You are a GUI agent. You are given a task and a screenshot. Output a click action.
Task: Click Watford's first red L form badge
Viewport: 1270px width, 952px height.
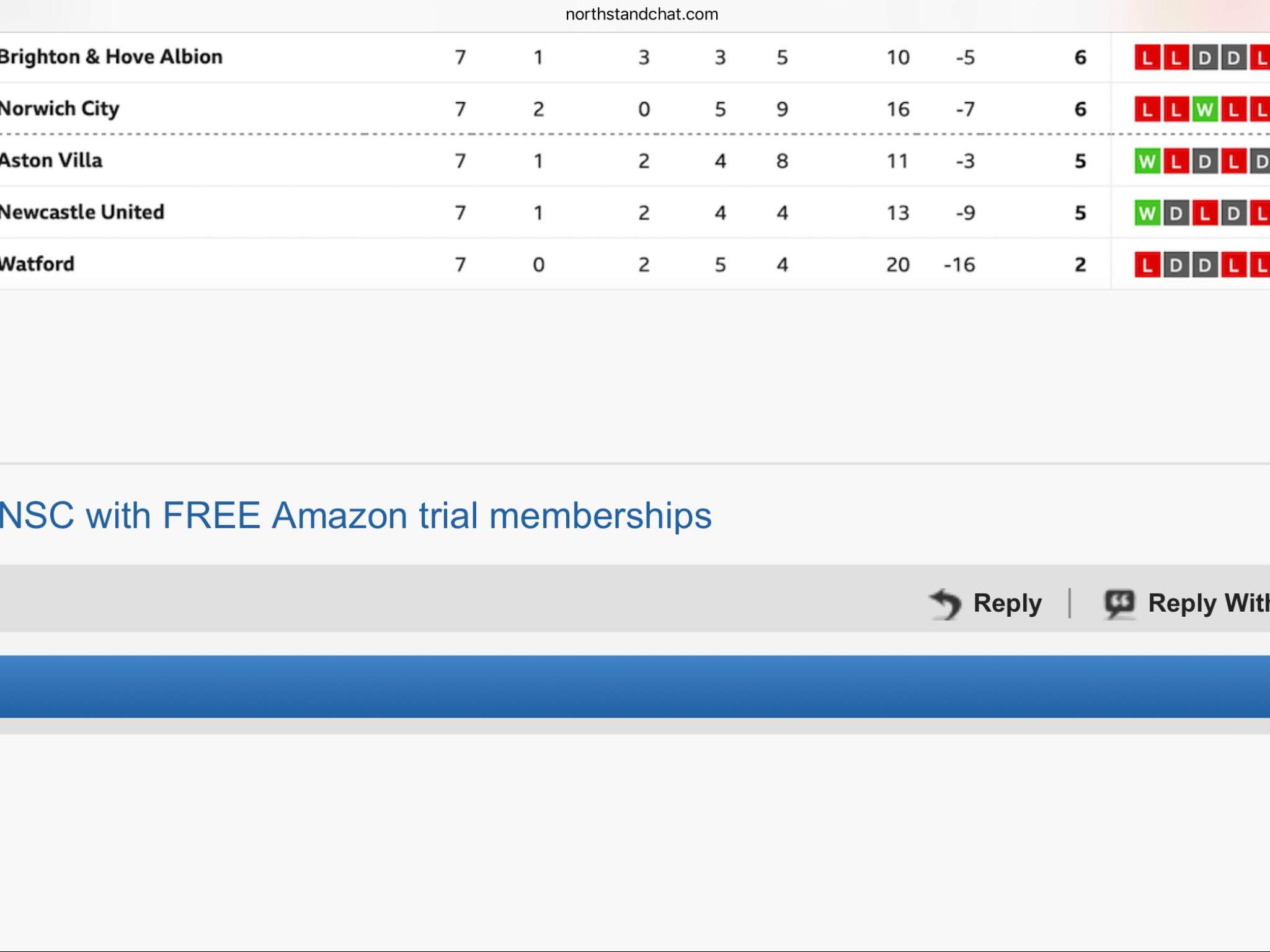[1147, 265]
